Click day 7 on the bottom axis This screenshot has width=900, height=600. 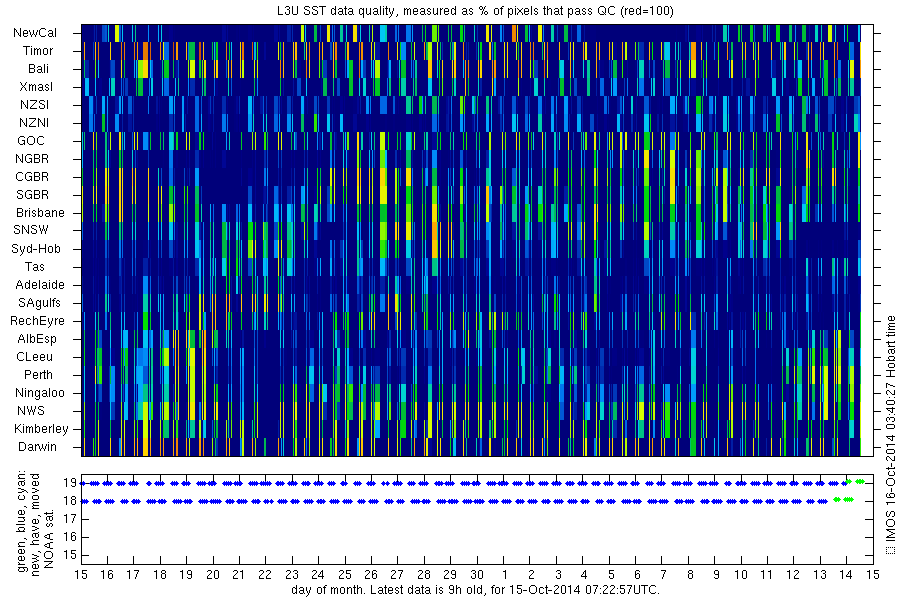664,575
